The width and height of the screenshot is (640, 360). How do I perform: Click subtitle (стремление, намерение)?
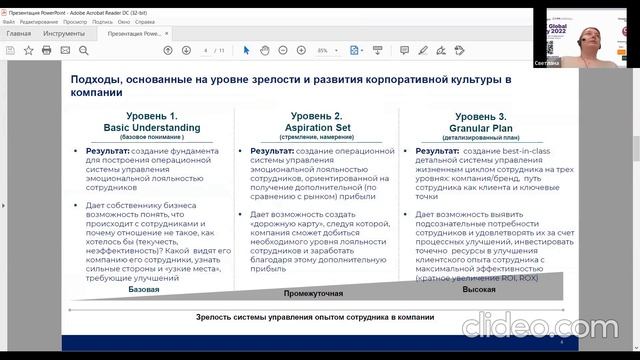click(x=317, y=137)
